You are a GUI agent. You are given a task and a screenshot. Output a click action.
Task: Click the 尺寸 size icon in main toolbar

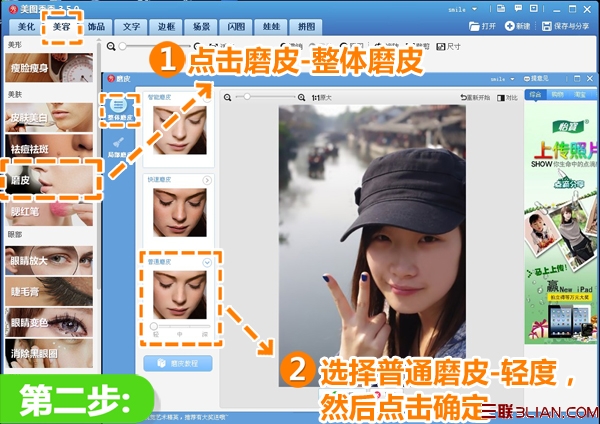448,46
